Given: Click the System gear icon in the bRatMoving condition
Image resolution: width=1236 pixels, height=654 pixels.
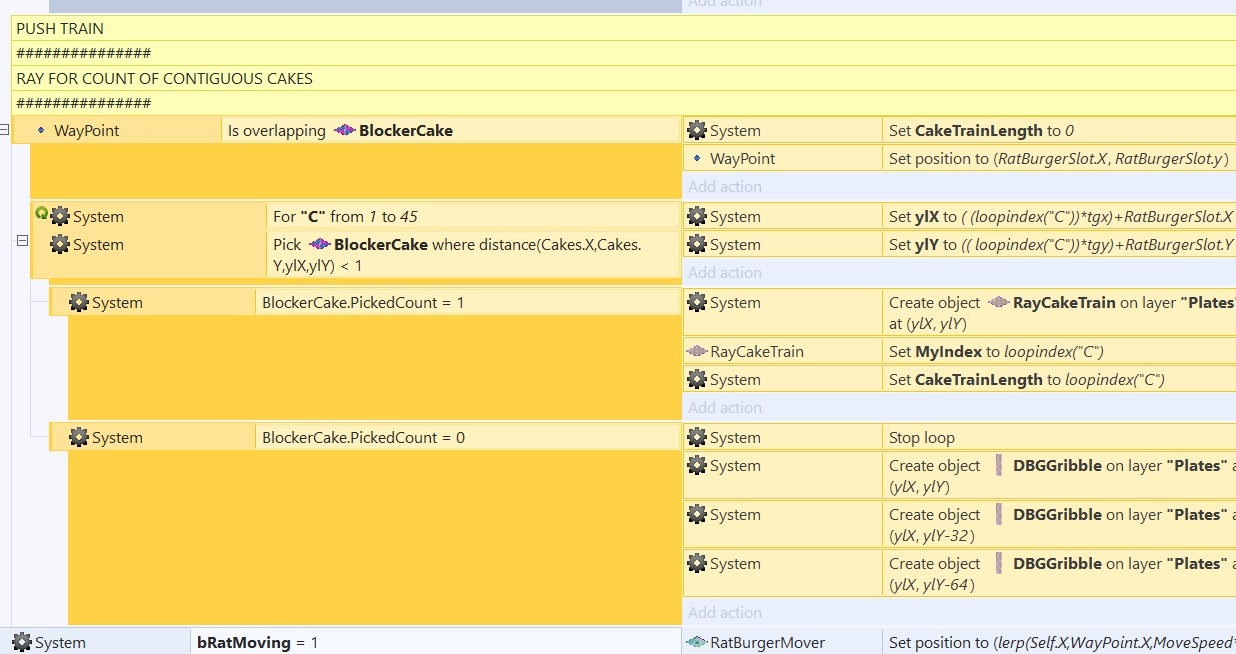Looking at the screenshot, I should (22, 642).
